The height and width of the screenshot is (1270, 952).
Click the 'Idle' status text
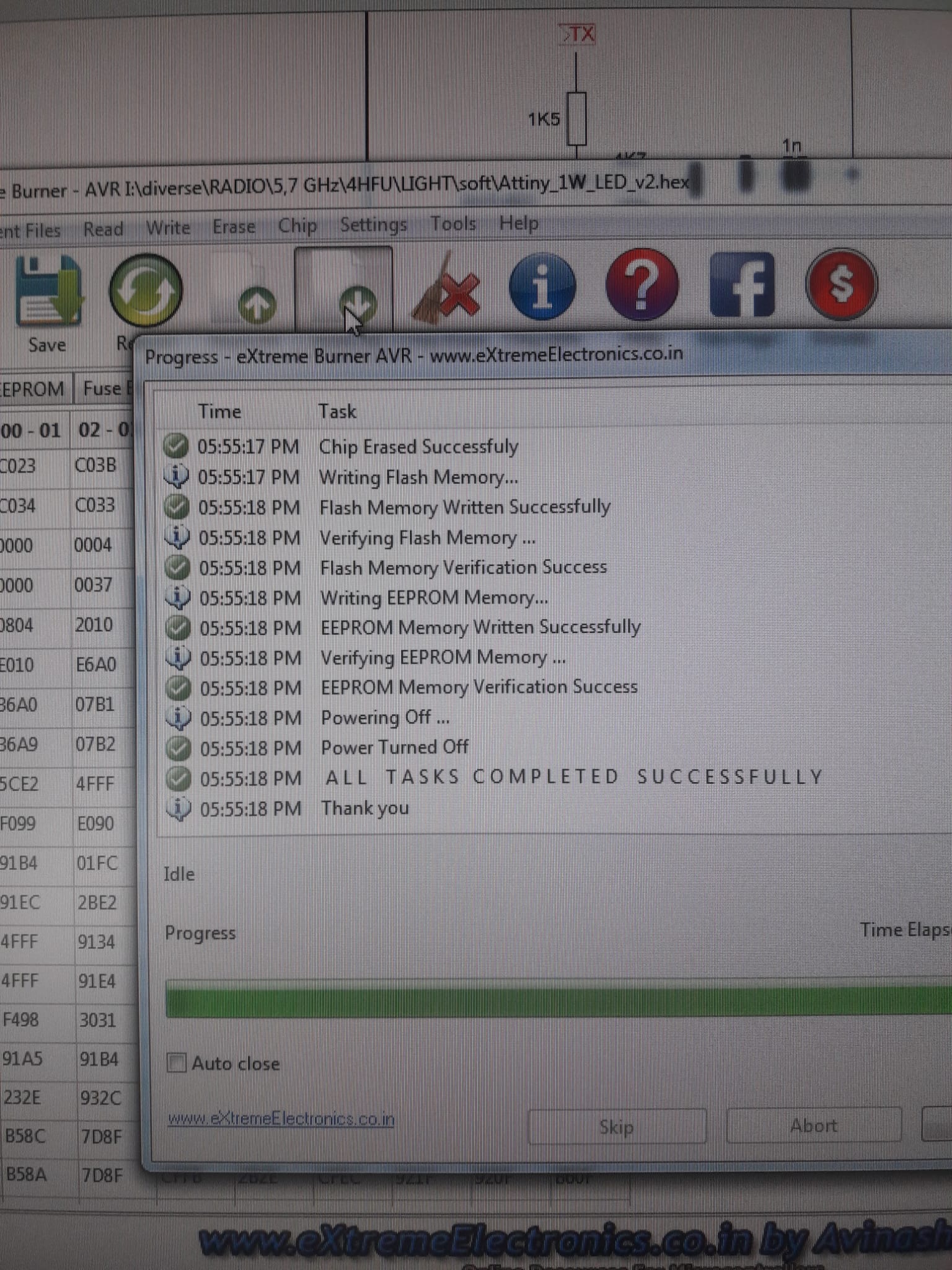coord(179,874)
